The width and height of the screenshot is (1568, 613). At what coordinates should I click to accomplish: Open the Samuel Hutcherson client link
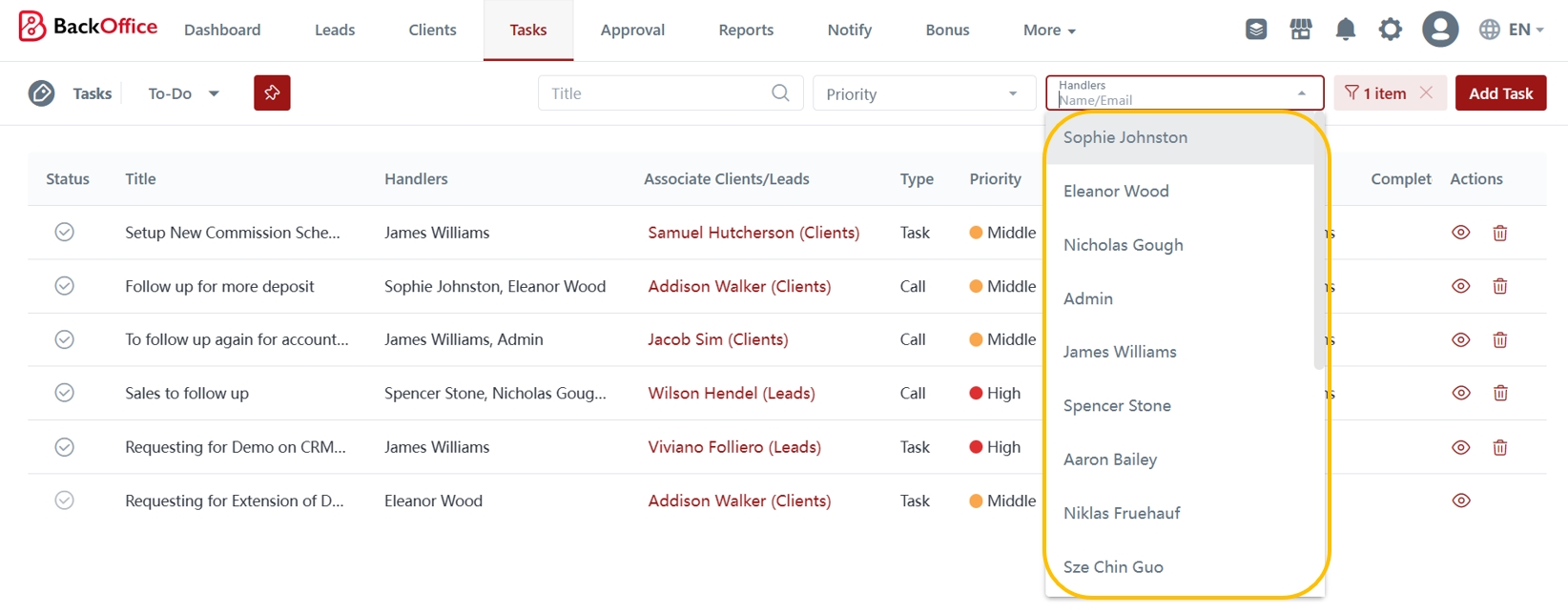(753, 233)
